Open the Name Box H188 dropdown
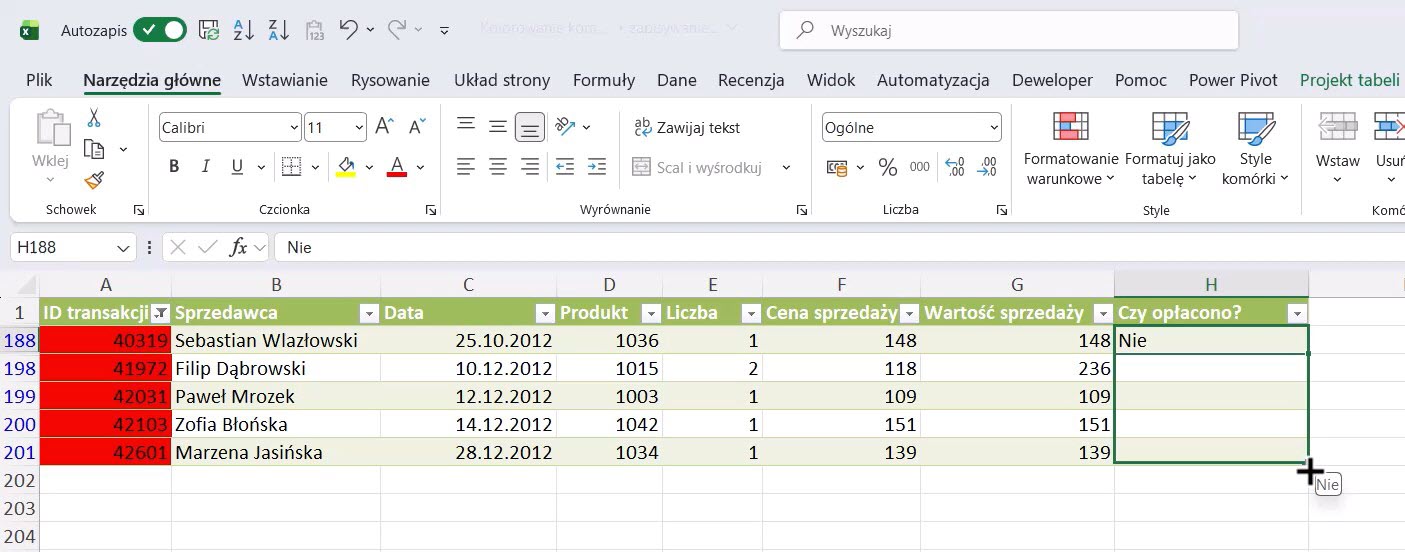The width and height of the screenshot is (1405, 552). click(124, 247)
